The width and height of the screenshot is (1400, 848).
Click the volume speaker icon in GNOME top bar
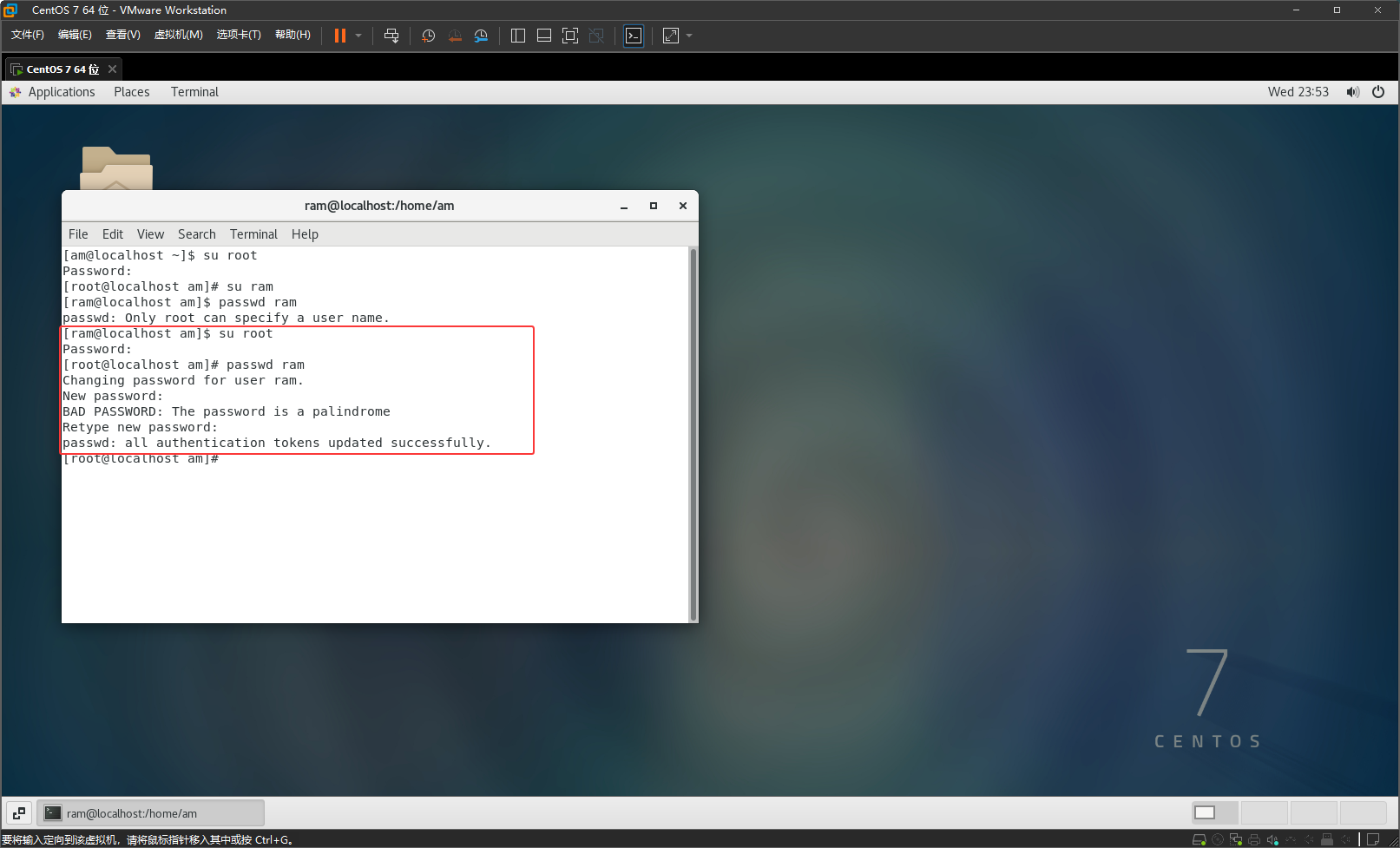click(1352, 92)
